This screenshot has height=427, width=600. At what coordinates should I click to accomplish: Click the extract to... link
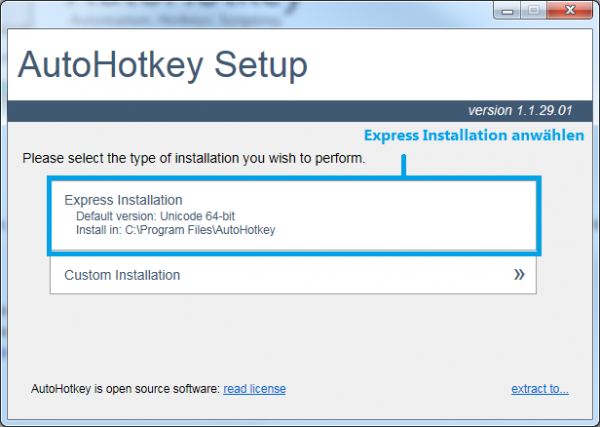click(540, 388)
